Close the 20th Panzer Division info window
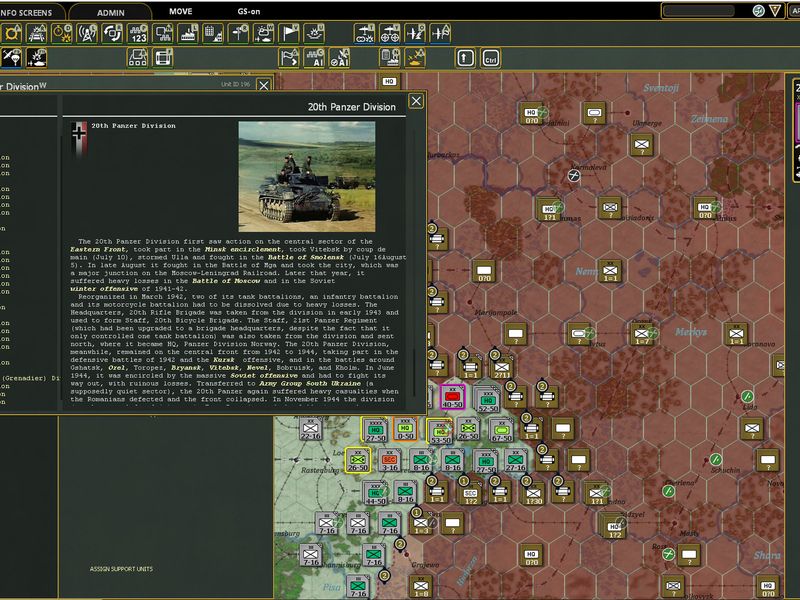The height and width of the screenshot is (600, 800). click(416, 101)
